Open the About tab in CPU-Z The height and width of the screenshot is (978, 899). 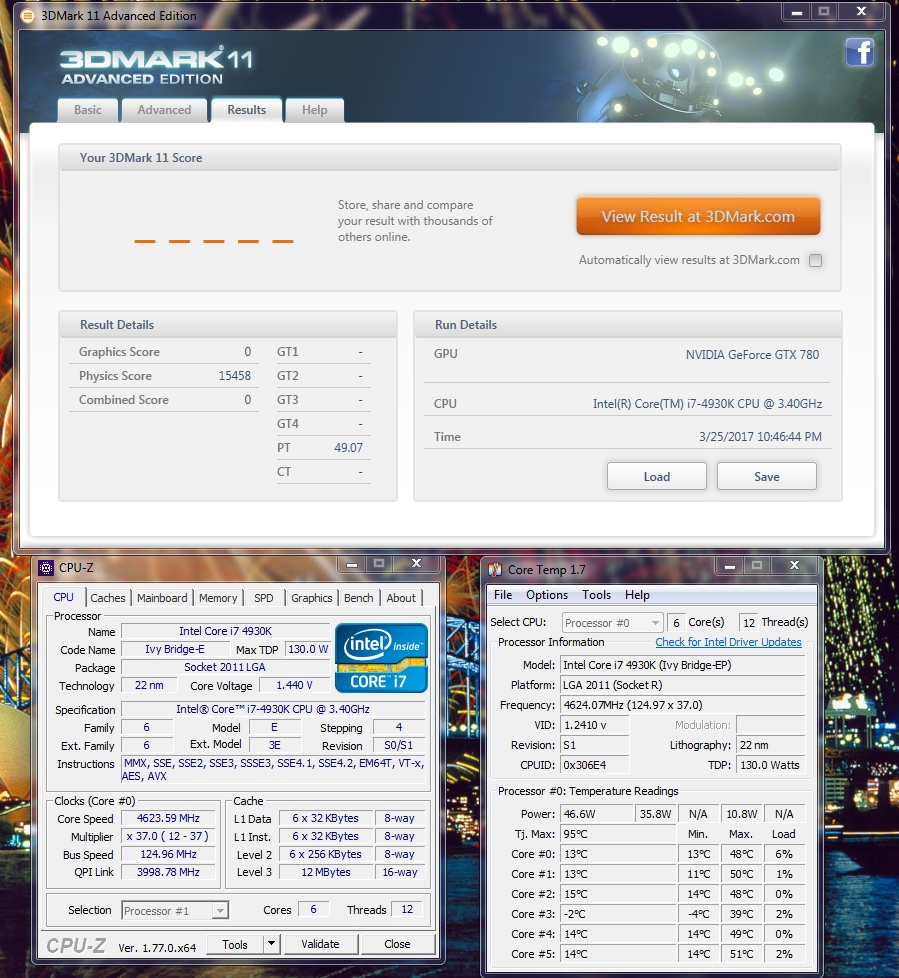(x=401, y=598)
